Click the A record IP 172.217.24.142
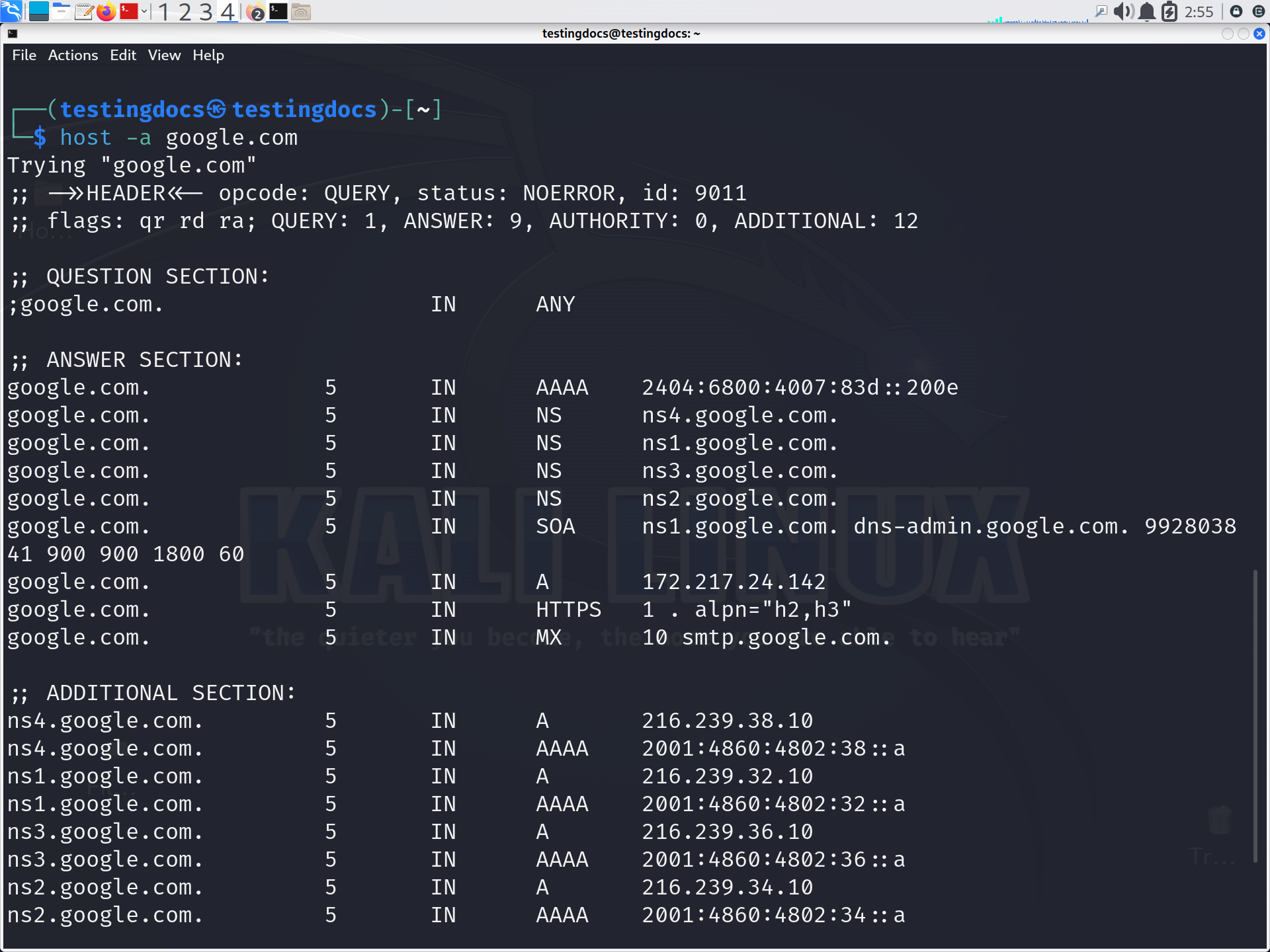Screen dimensions: 1270x952 click(x=734, y=582)
